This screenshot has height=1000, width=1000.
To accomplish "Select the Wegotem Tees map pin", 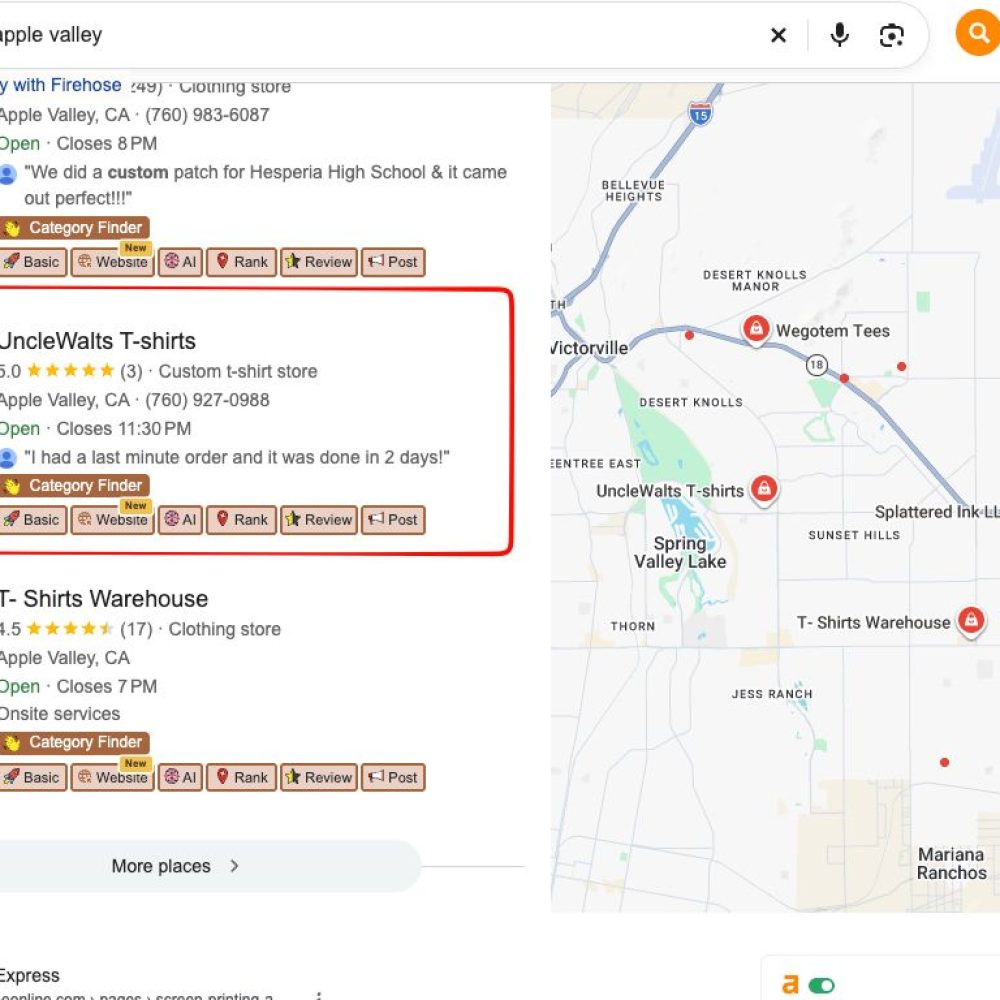I will point(756,330).
